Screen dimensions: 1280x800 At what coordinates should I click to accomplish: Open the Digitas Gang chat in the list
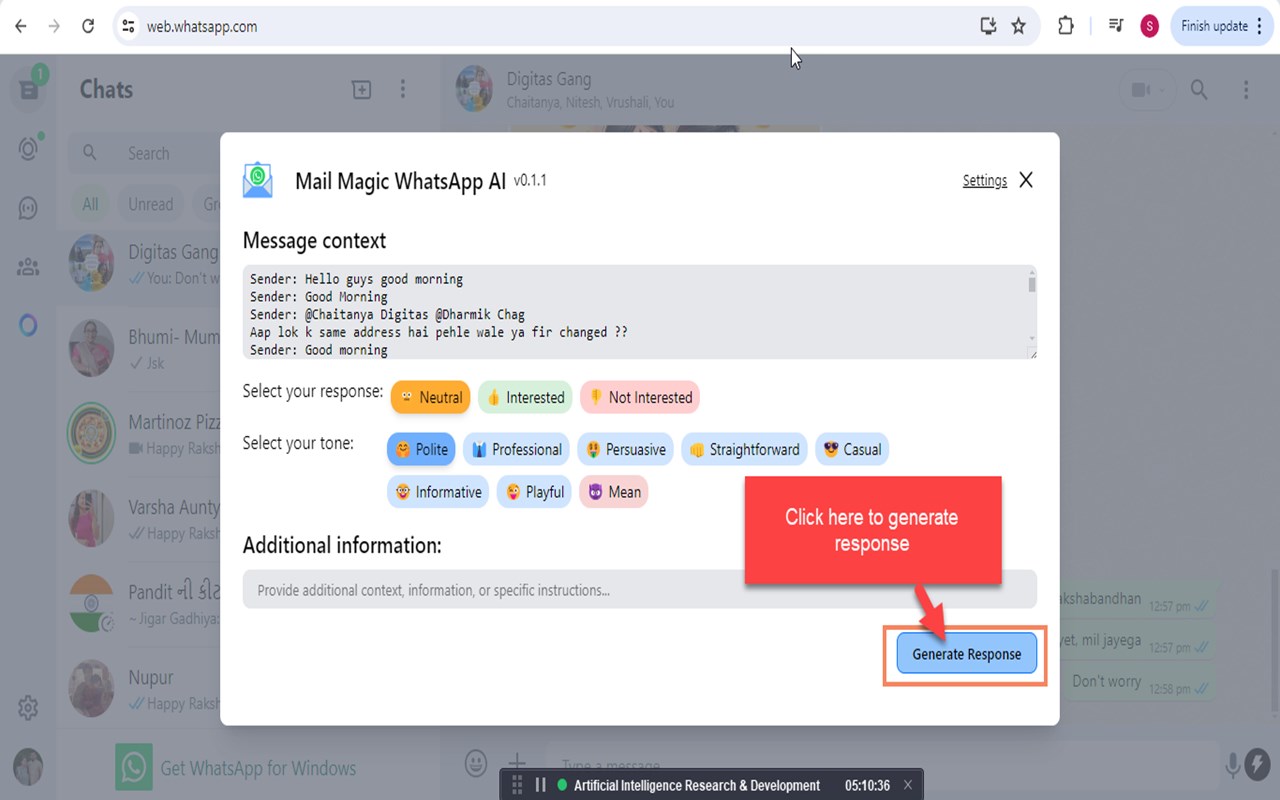(x=140, y=265)
